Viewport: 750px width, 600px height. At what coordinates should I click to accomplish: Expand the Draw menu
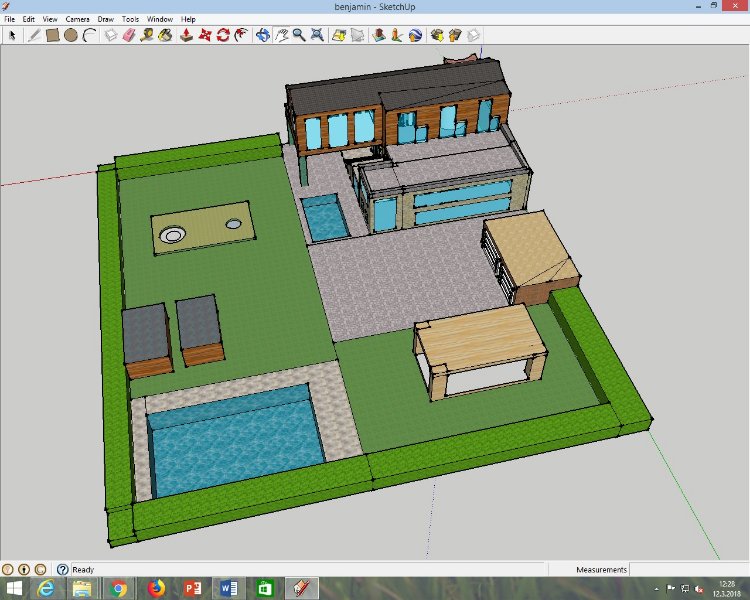point(105,19)
